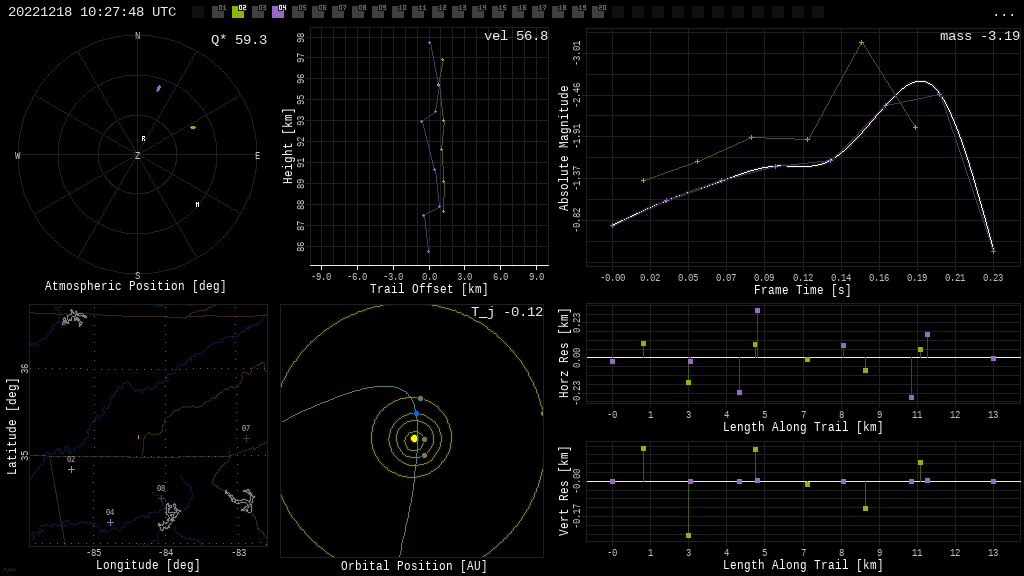Click station 04 purple cross on map
The width and height of the screenshot is (1024, 576).
tap(110, 522)
